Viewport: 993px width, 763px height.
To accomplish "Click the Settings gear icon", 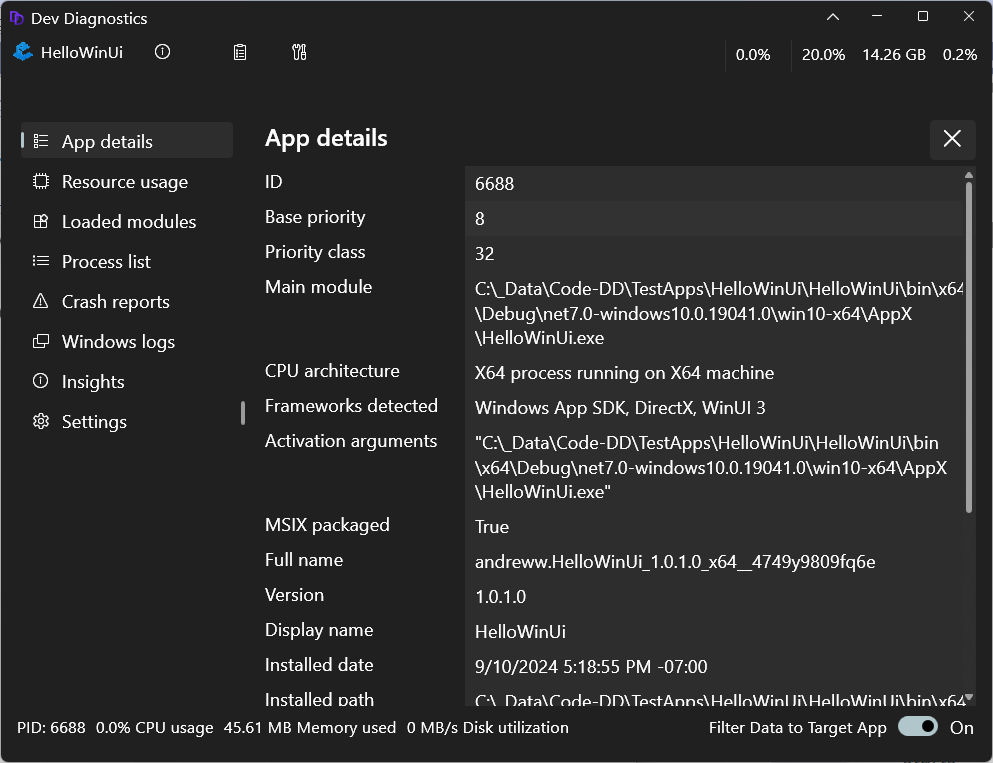I will (x=41, y=421).
